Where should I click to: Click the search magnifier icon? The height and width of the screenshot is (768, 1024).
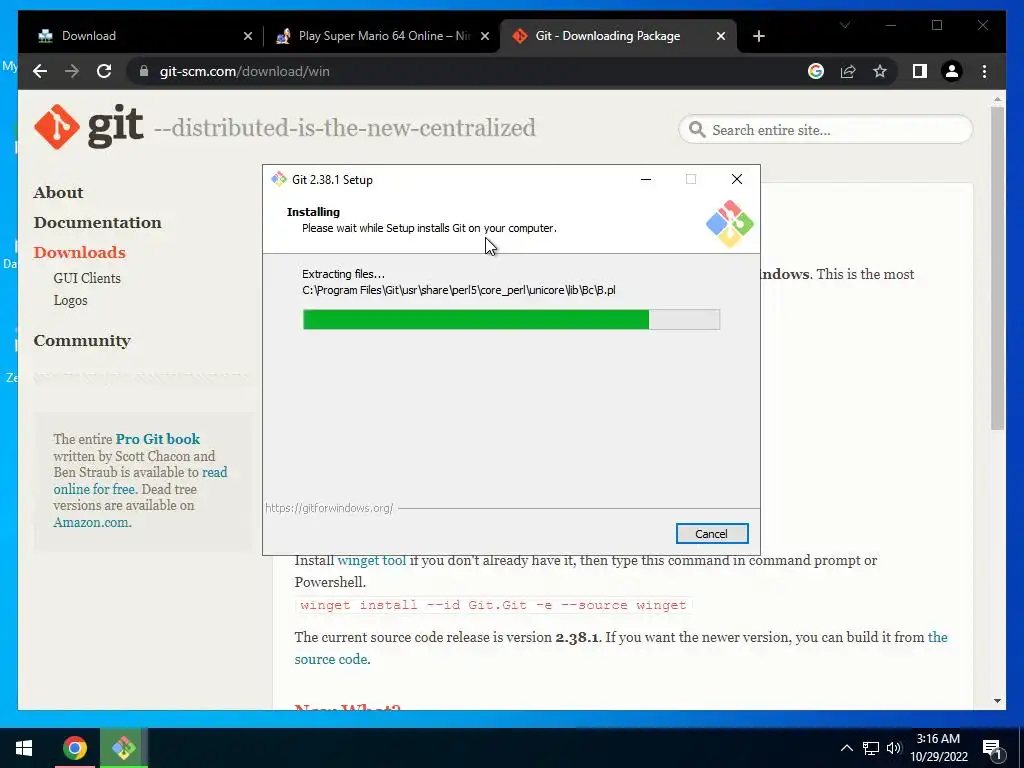tap(697, 129)
